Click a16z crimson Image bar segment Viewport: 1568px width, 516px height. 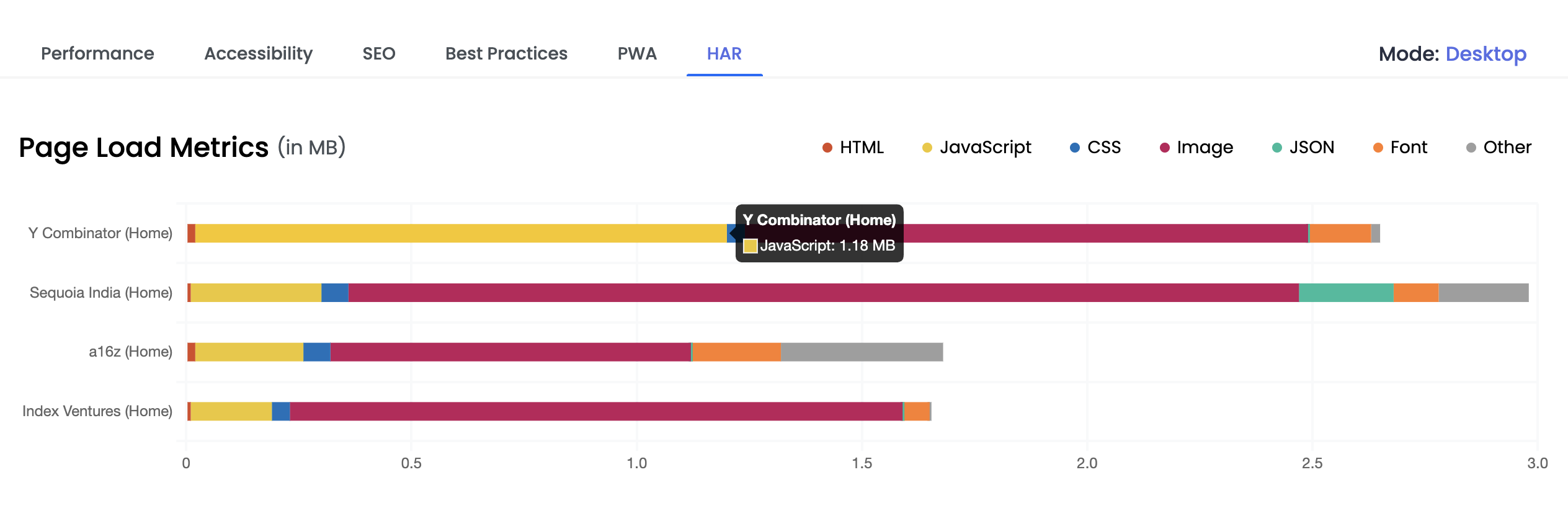(510, 352)
